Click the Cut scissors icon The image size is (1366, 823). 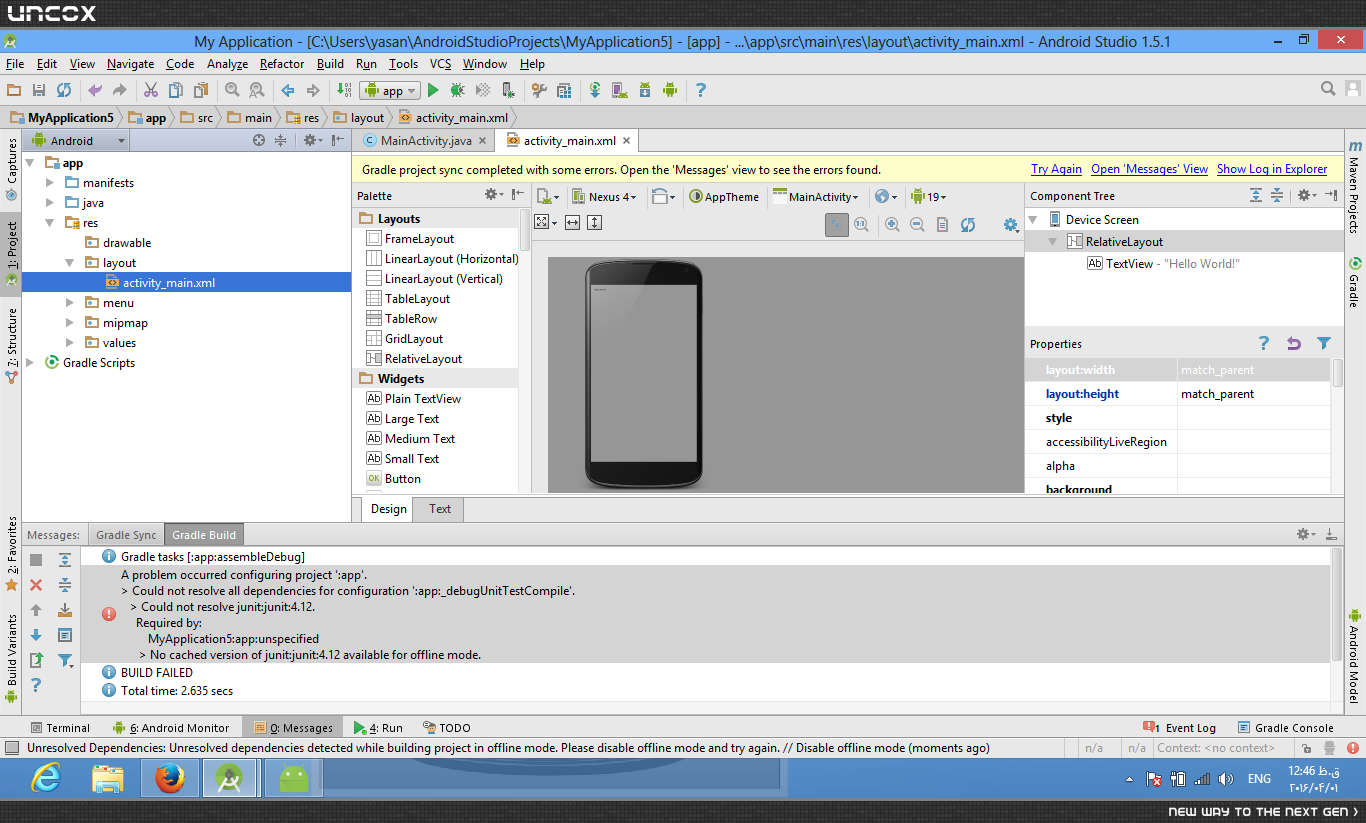click(x=151, y=90)
